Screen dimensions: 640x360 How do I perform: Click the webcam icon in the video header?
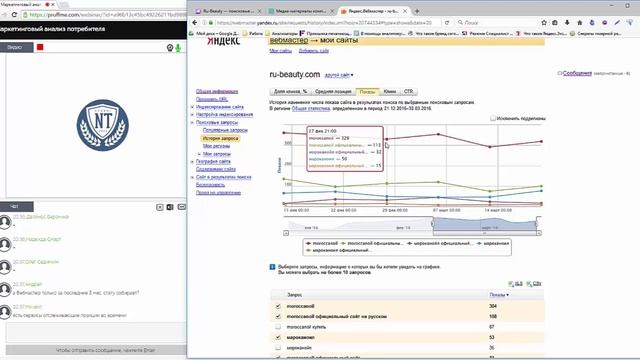click(x=170, y=48)
